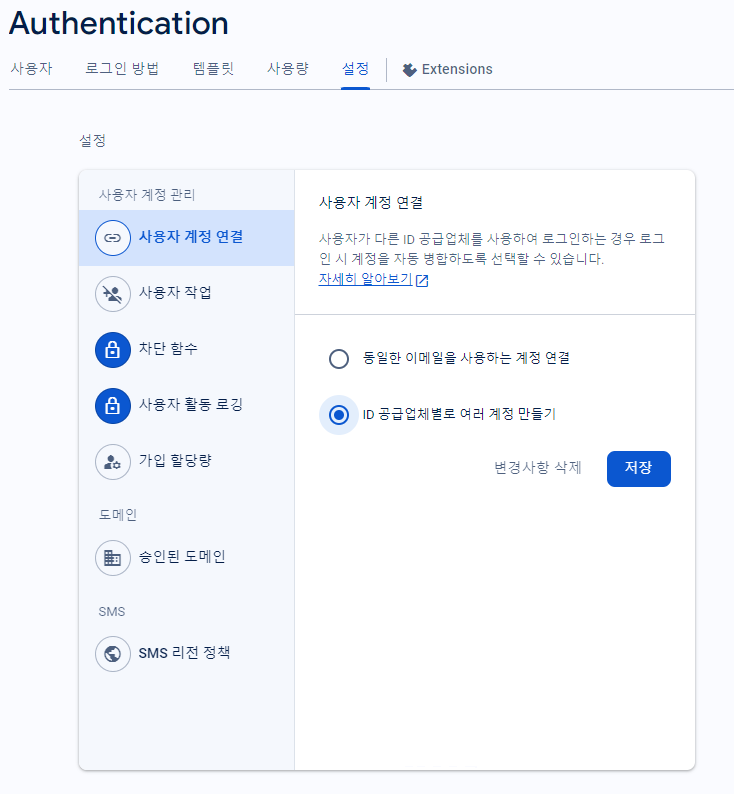Click the 변경사항 삭제 button
The width and height of the screenshot is (734, 794).
pos(538,467)
